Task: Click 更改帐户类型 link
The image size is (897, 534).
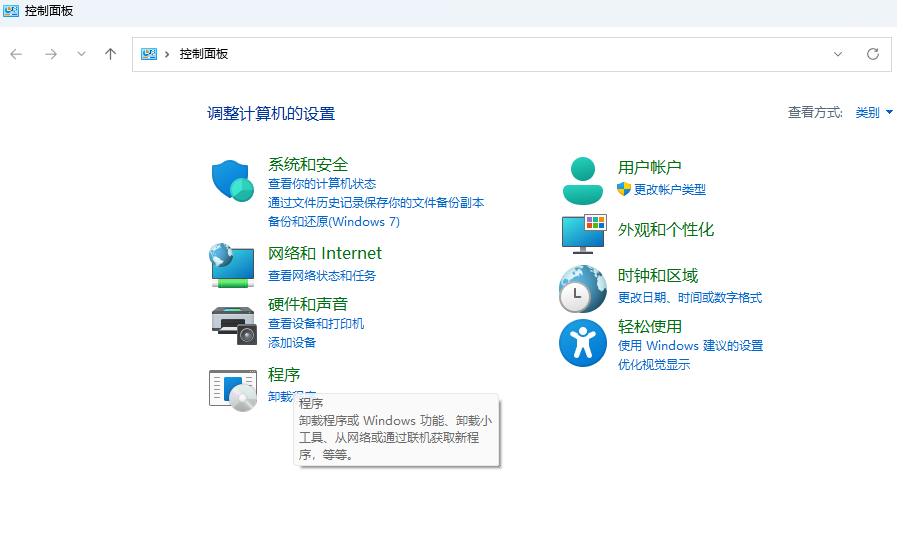Action: (669, 189)
